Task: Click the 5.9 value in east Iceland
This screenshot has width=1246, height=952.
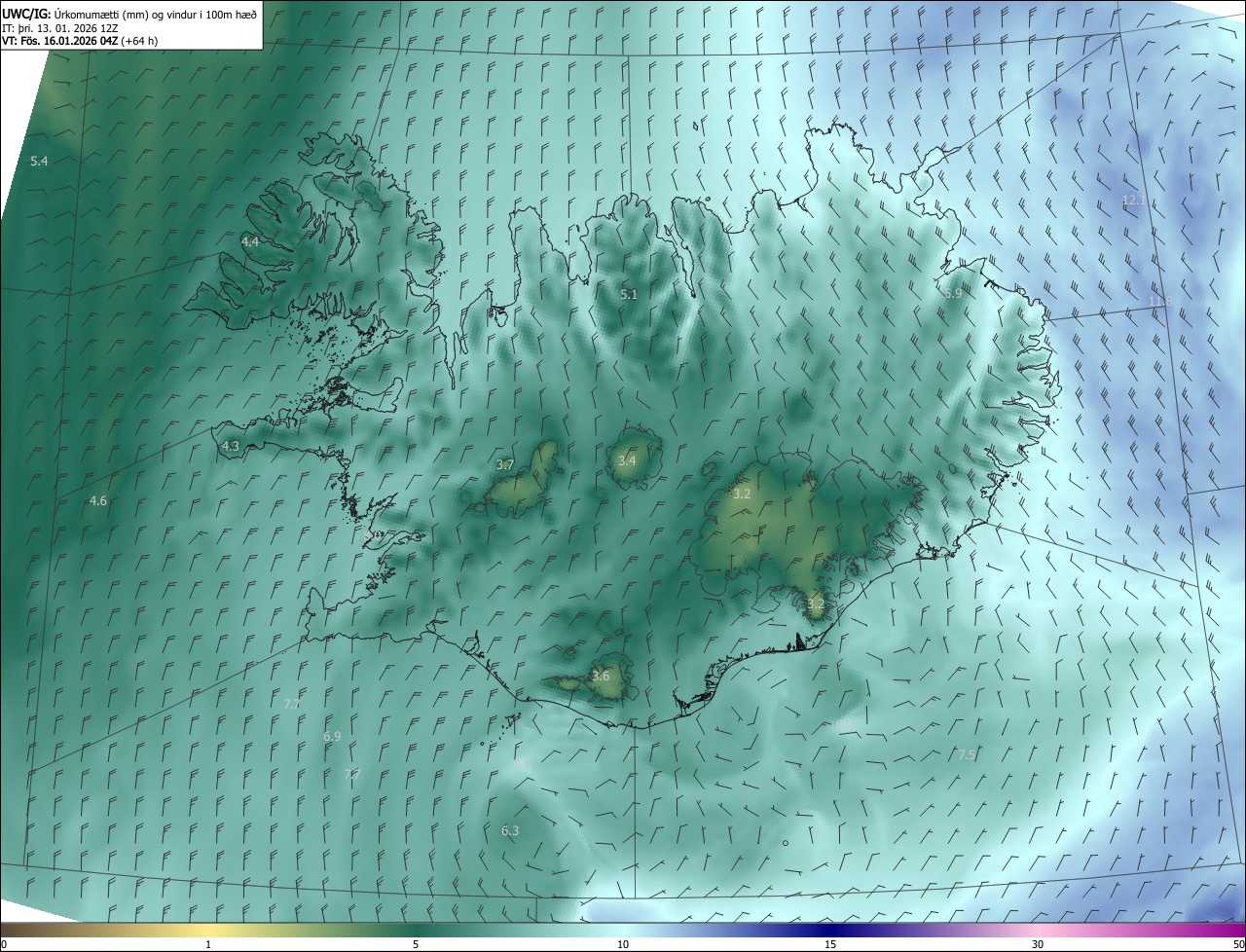Action: point(953,293)
